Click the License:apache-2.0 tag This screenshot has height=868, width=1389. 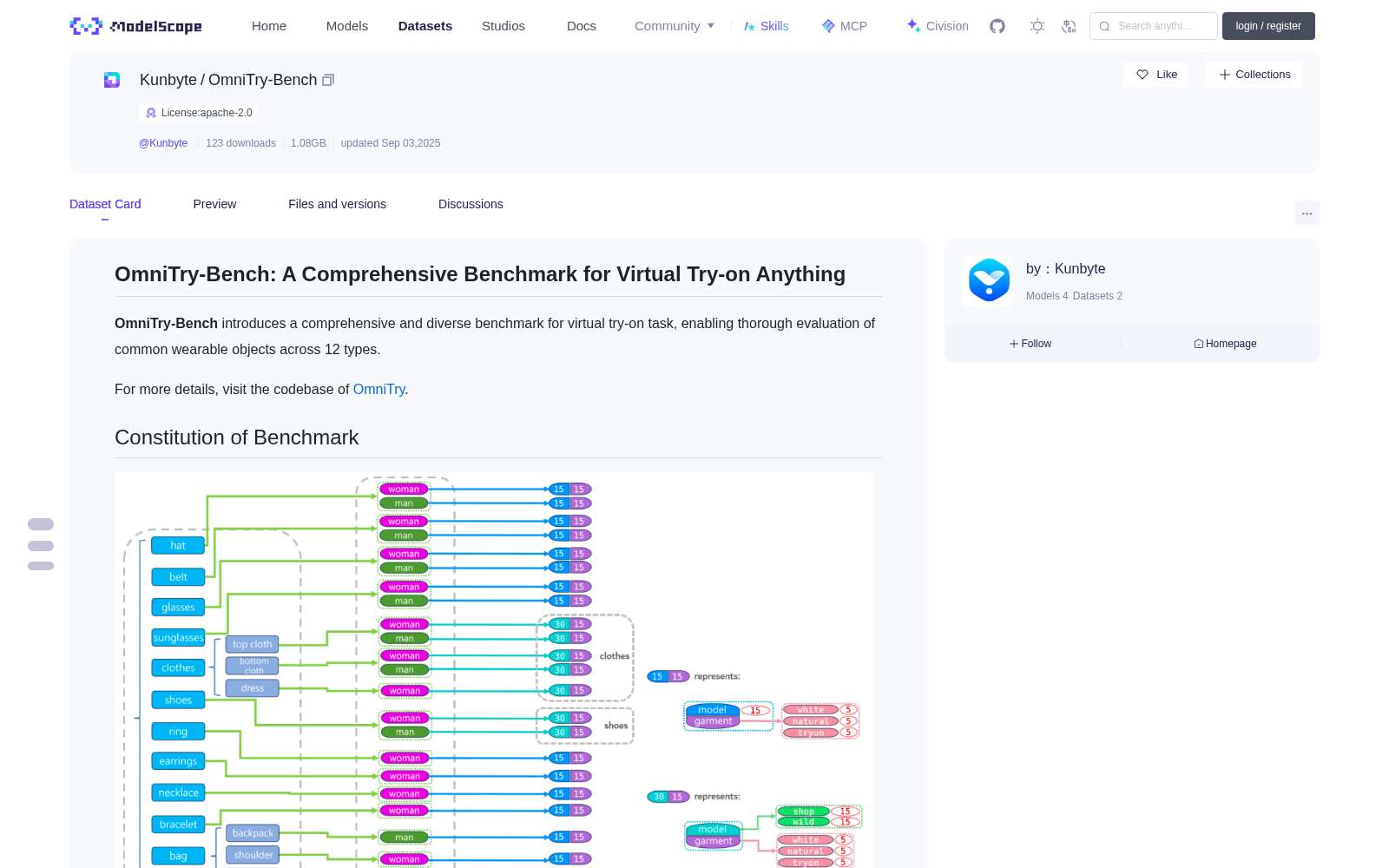pyautogui.click(x=198, y=113)
